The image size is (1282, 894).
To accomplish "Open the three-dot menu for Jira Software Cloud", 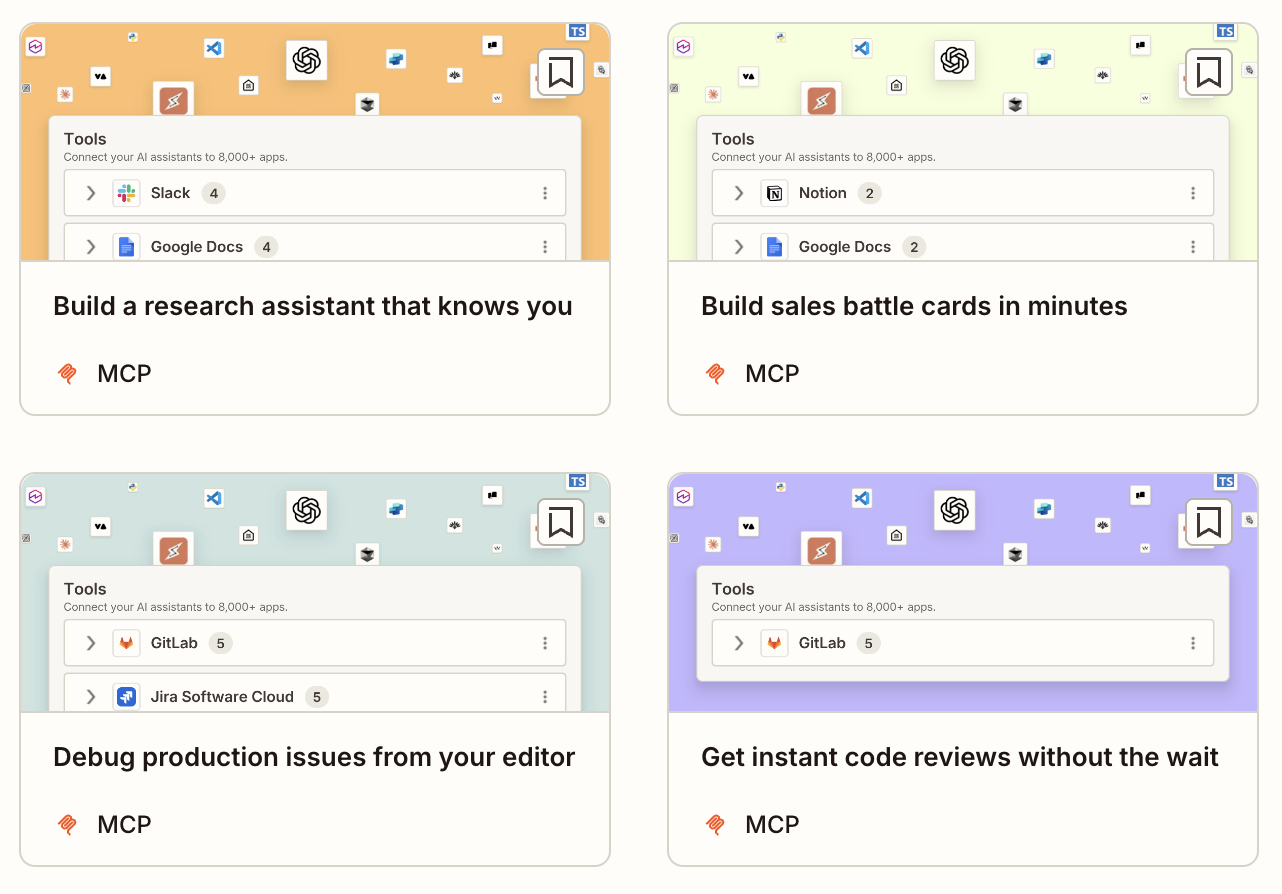I will coord(545,696).
